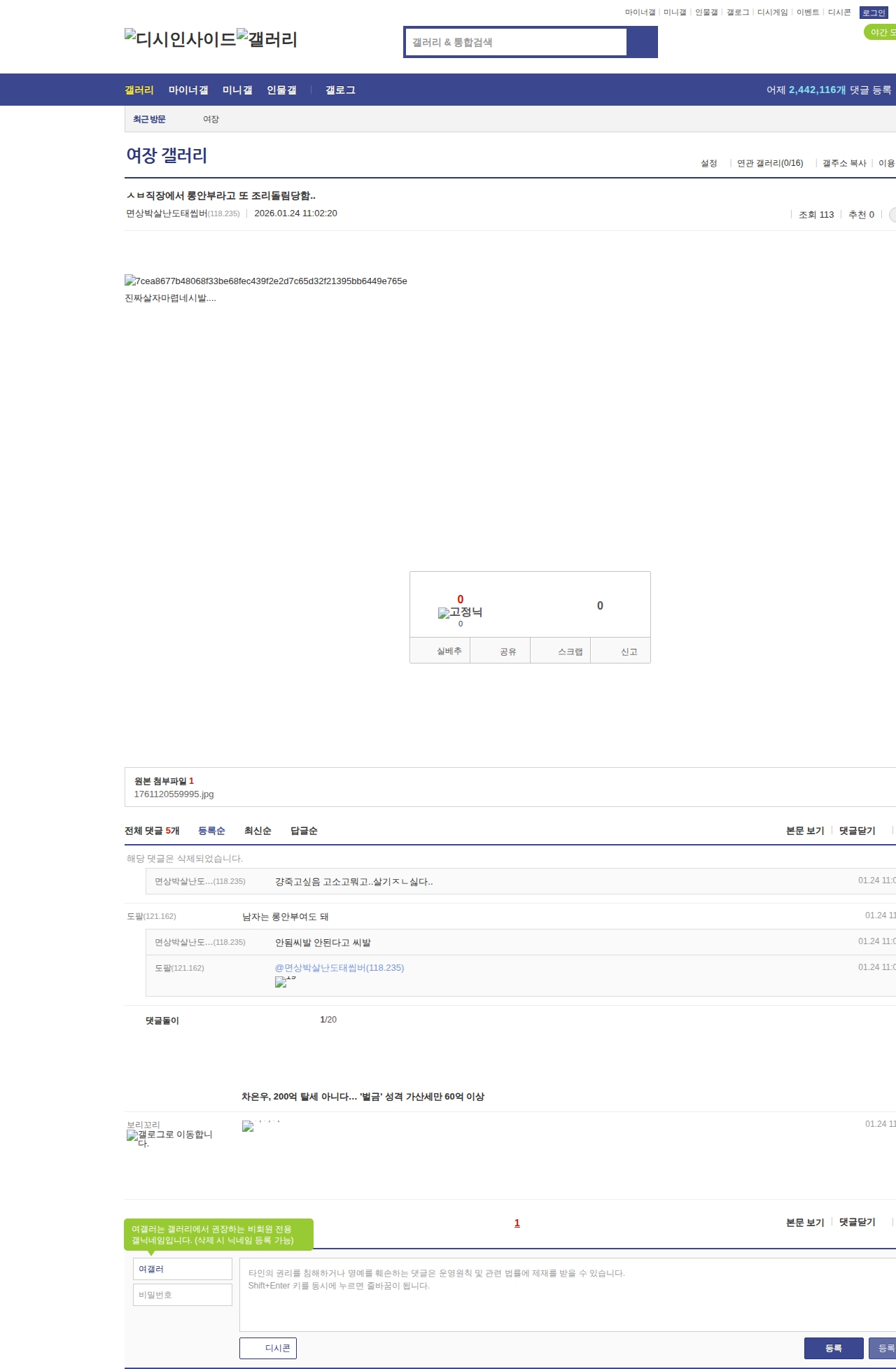Screen dimensions: 896x1369
Task: Expand the 최근 방문 gallery list
Action: pos(149,119)
